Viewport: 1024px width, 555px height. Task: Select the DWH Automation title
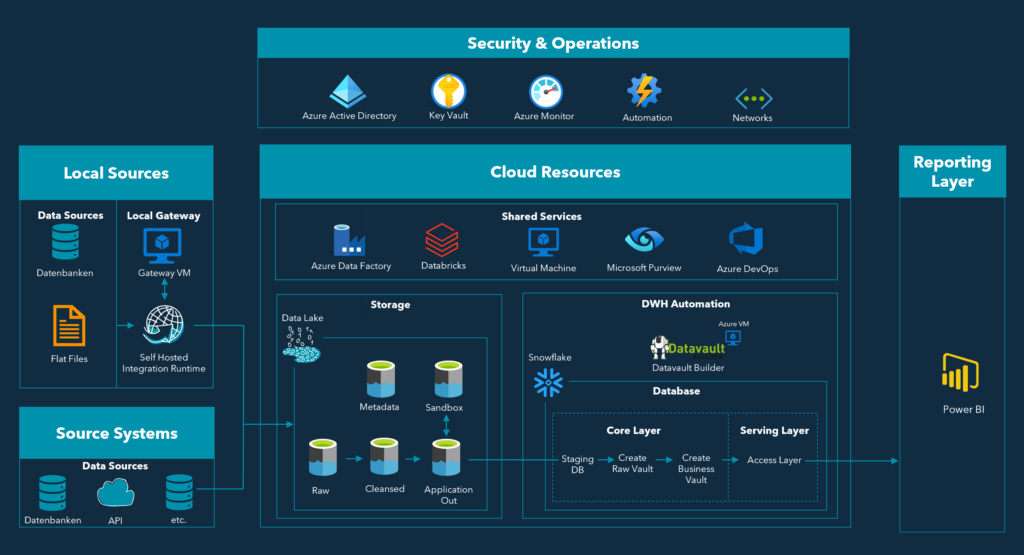(686, 304)
